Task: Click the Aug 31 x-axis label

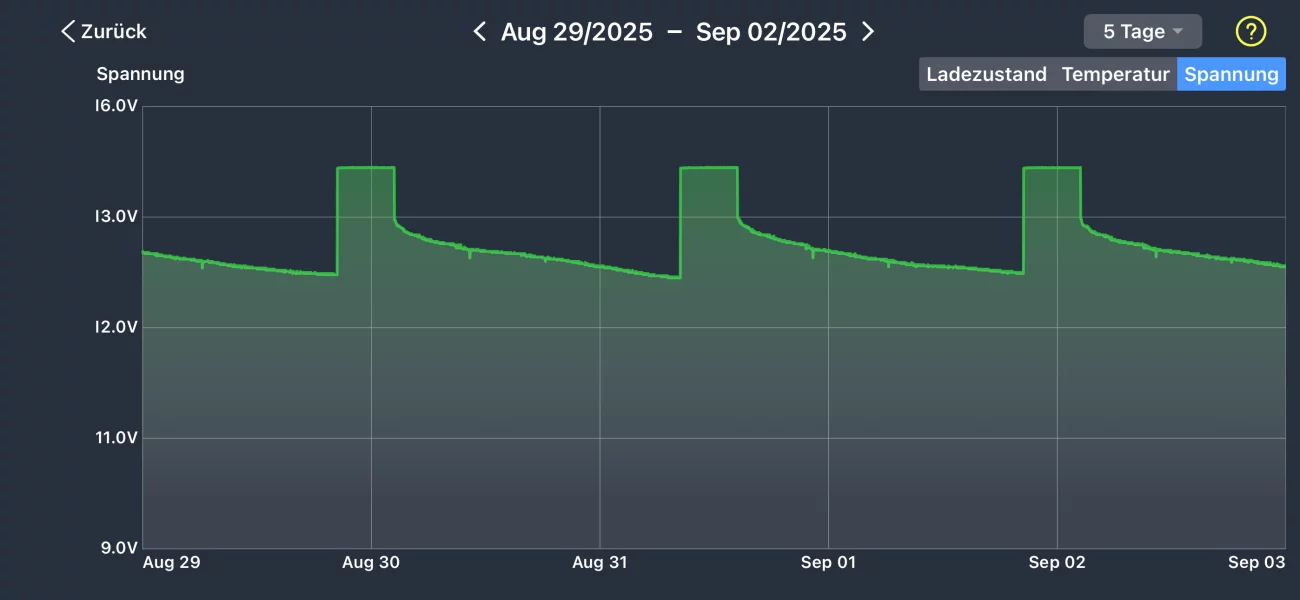Action: click(x=600, y=563)
